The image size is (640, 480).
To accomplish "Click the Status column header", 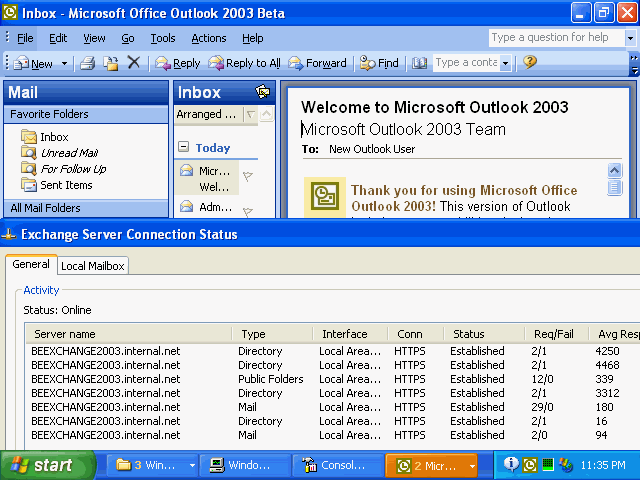I will [484, 334].
